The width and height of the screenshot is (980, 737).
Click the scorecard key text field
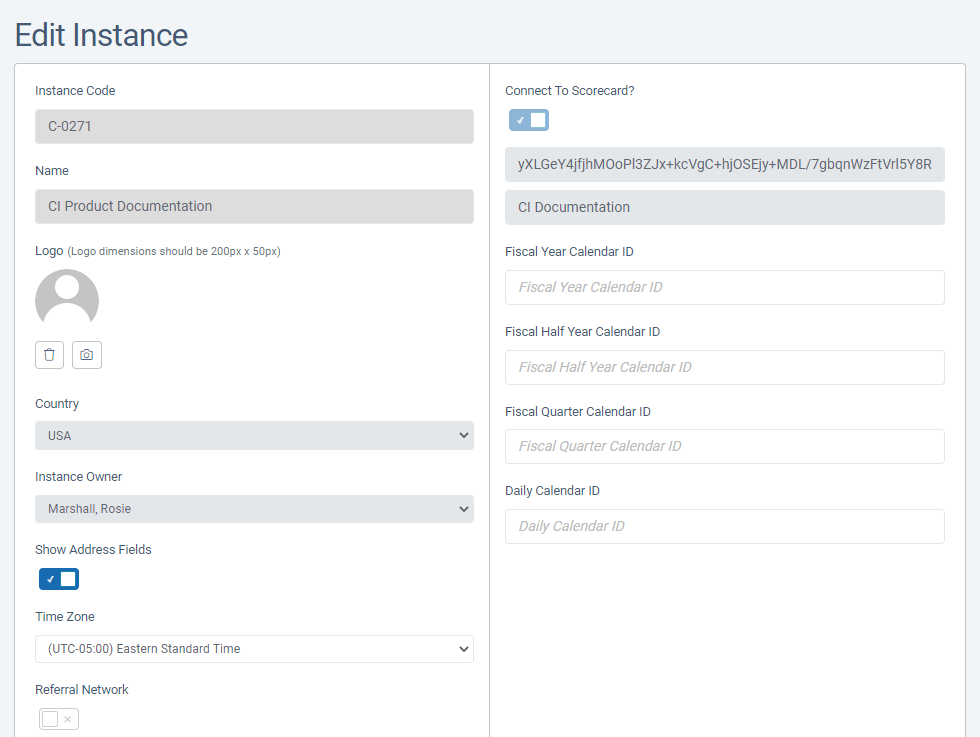click(x=724, y=164)
